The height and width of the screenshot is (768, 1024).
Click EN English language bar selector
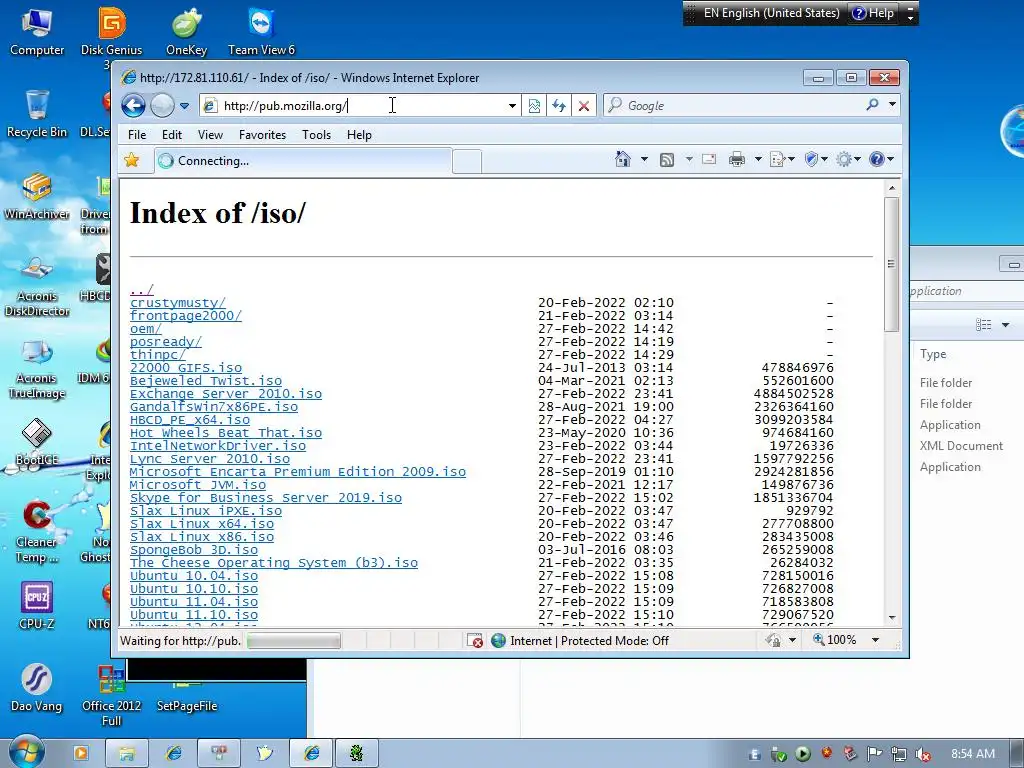tap(771, 13)
